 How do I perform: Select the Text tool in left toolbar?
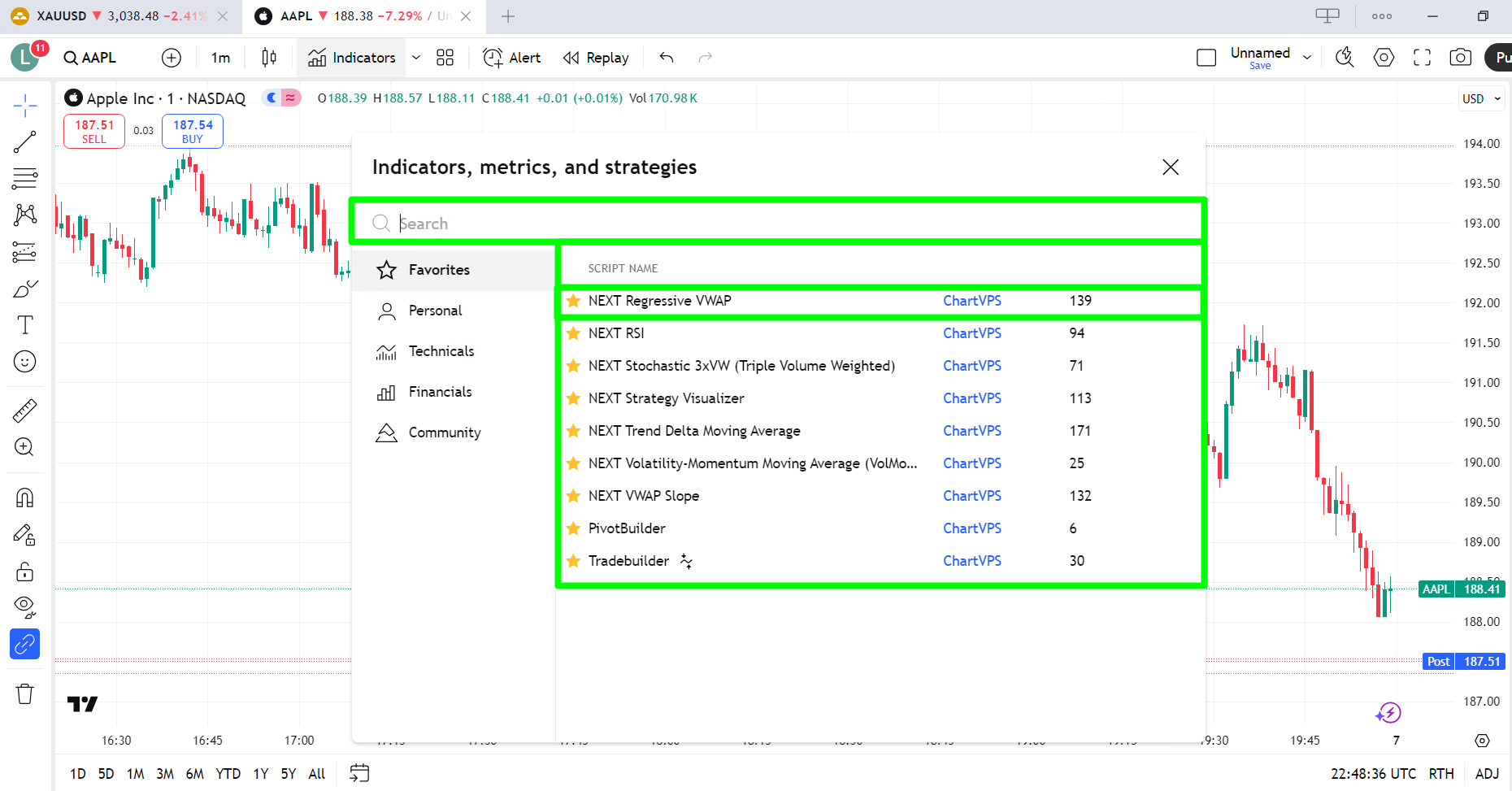25,325
